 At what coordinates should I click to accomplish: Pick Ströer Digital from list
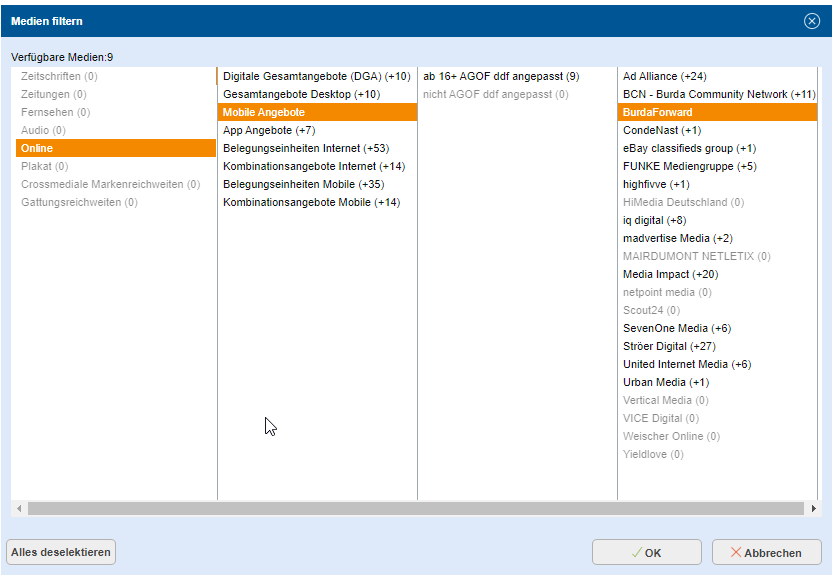point(670,346)
